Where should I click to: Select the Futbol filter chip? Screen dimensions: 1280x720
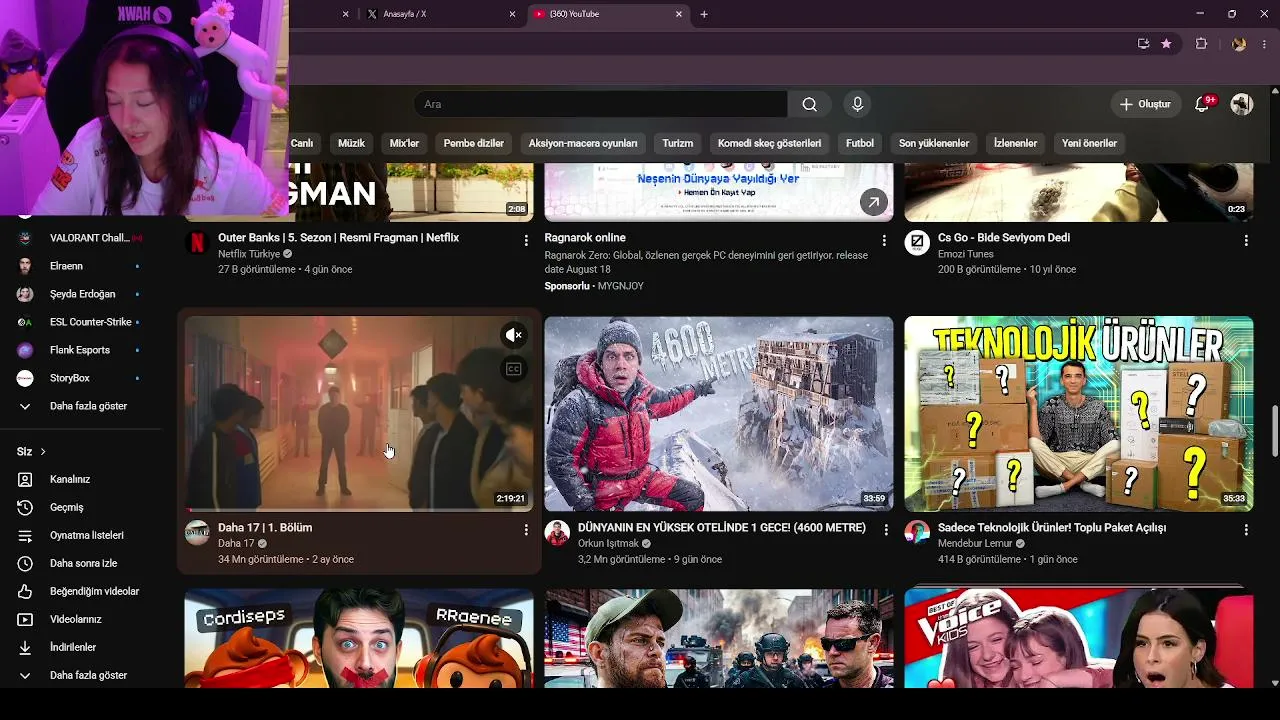(x=860, y=143)
